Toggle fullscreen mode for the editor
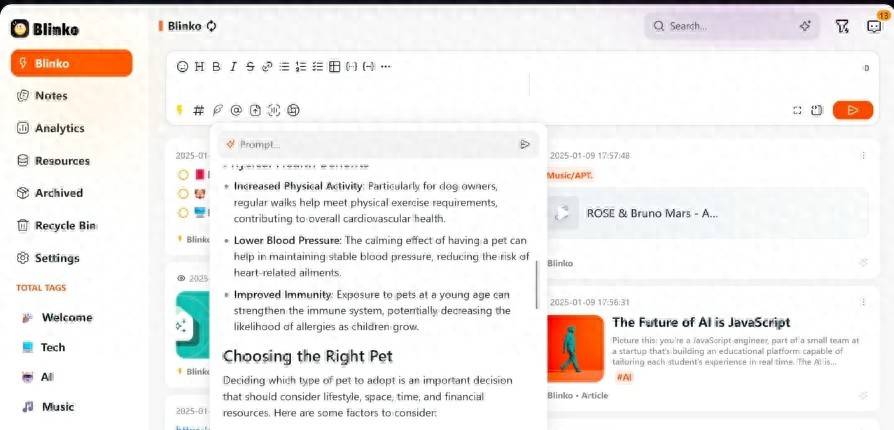This screenshot has width=894, height=430. tap(797, 110)
